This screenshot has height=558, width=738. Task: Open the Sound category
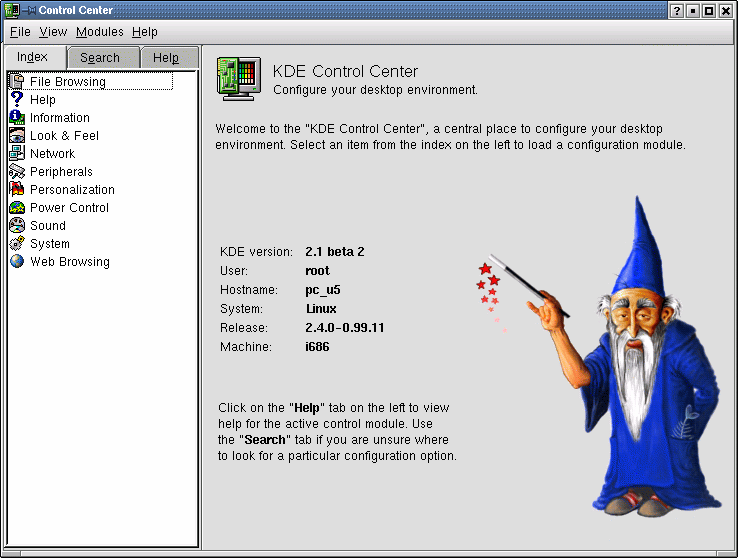[x=48, y=225]
